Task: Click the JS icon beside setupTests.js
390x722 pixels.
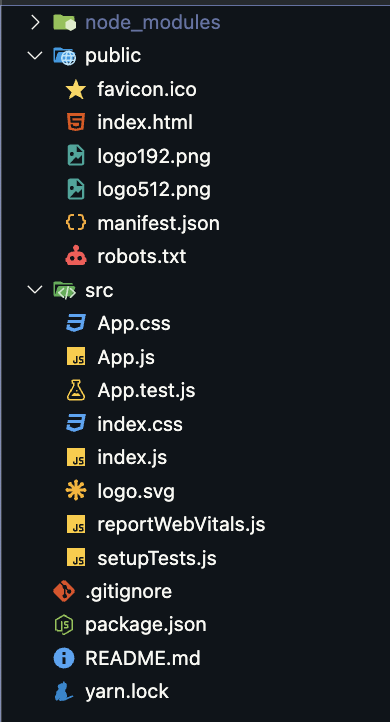Action: coord(76,558)
